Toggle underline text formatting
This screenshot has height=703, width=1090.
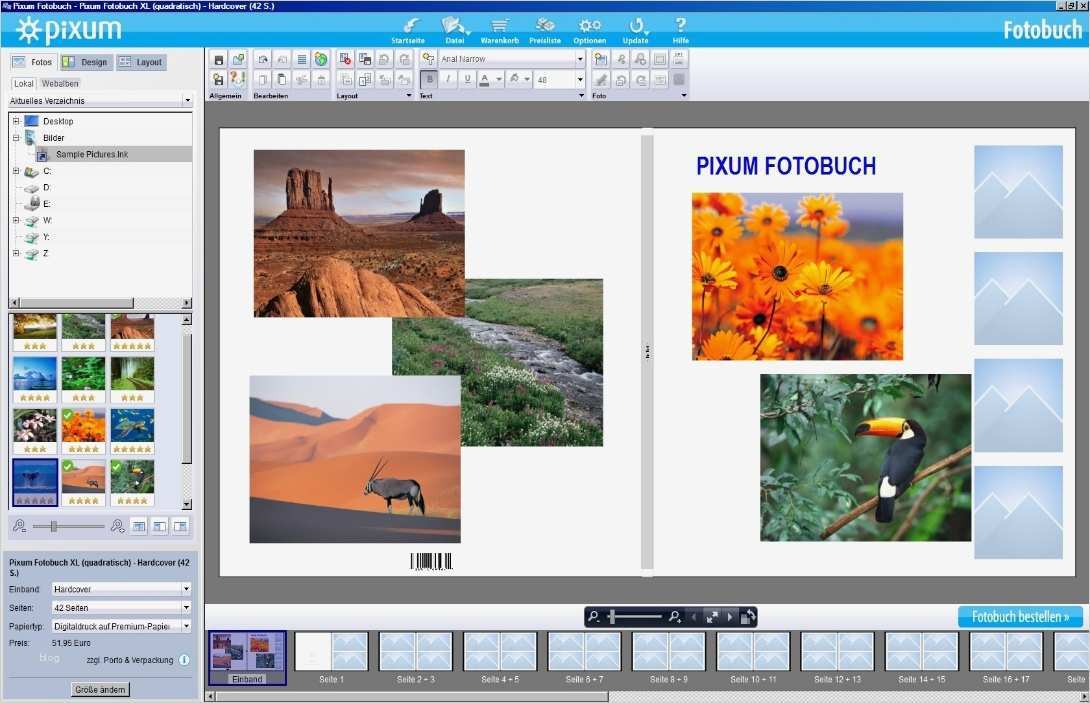pos(466,79)
